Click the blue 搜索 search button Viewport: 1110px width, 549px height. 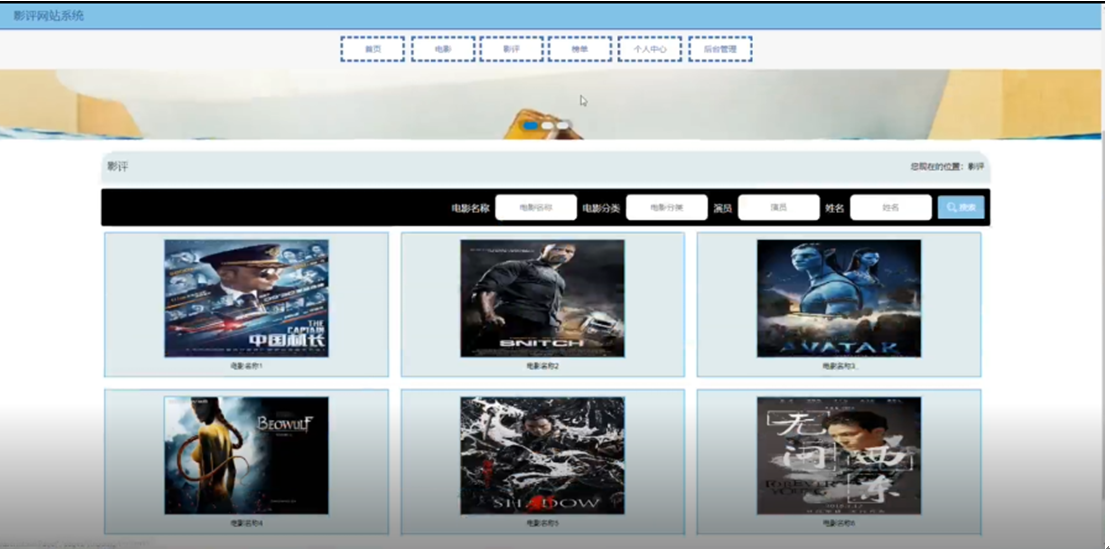[961, 208]
